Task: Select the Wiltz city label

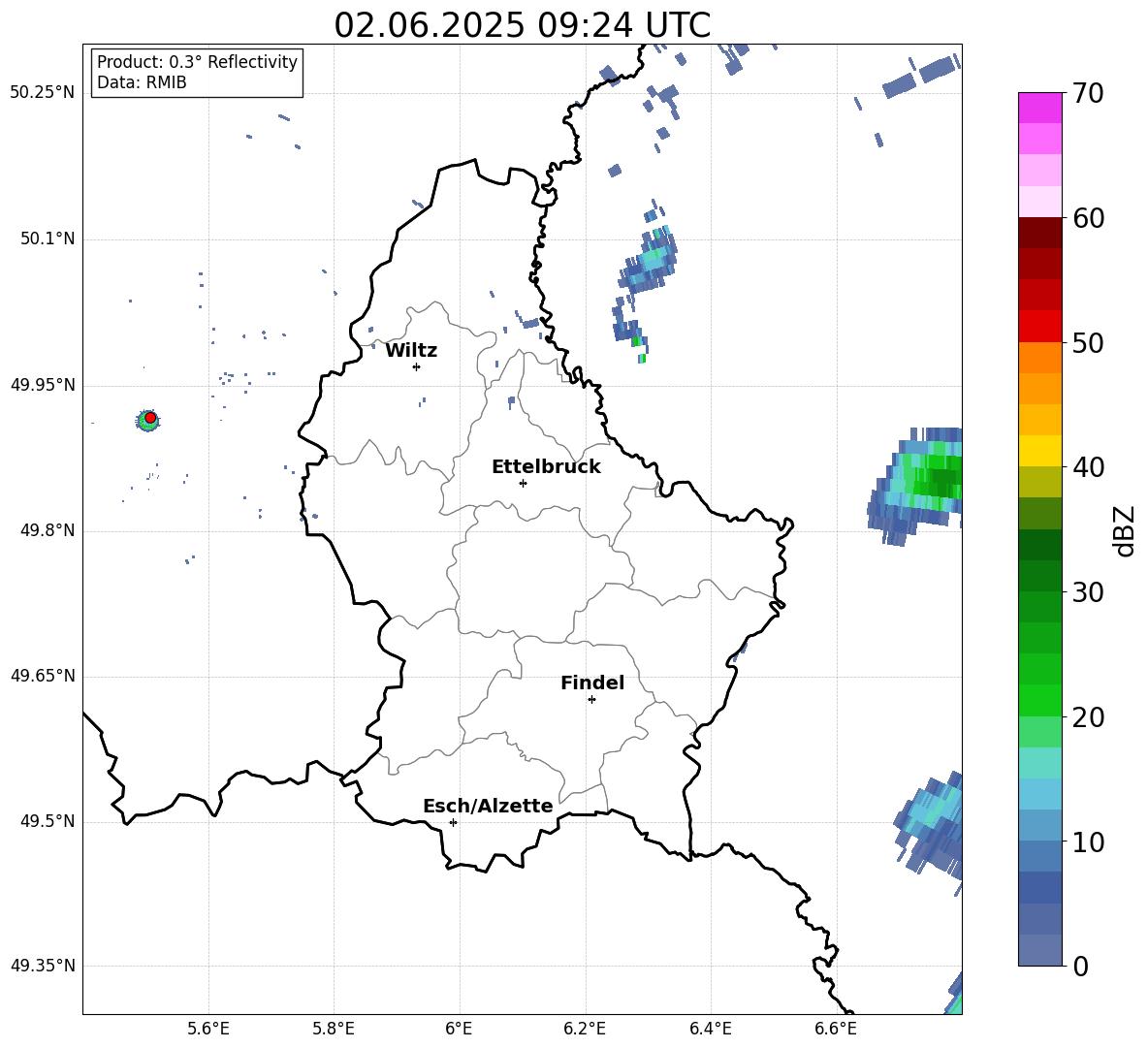Action: click(x=411, y=351)
